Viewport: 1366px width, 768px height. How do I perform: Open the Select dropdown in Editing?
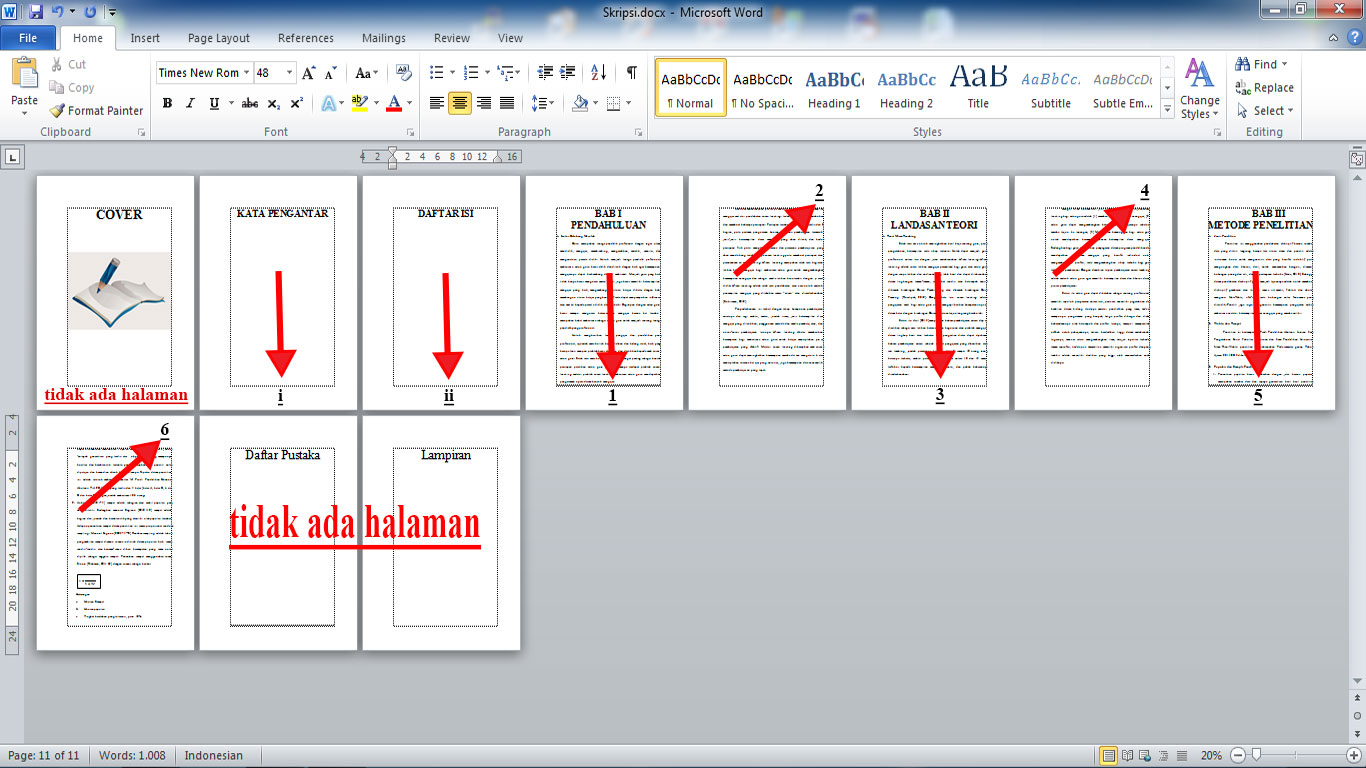tap(1266, 110)
